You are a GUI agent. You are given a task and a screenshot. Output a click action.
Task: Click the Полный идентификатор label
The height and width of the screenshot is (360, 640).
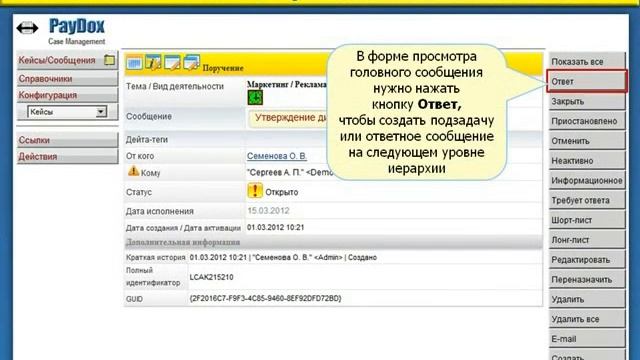(153, 276)
